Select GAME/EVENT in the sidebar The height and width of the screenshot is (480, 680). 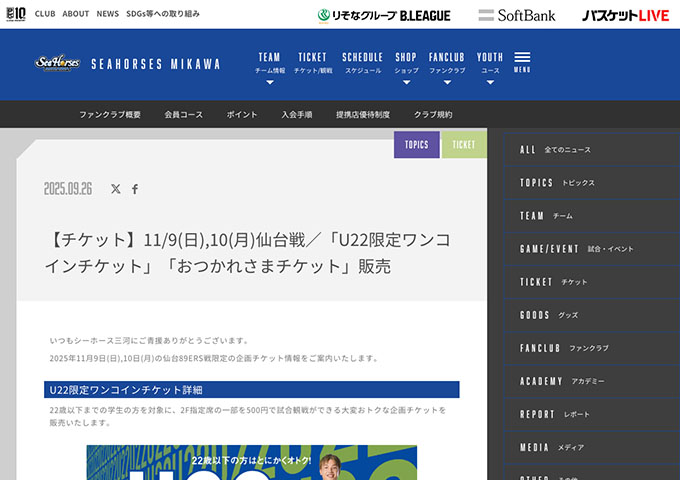click(x=592, y=249)
